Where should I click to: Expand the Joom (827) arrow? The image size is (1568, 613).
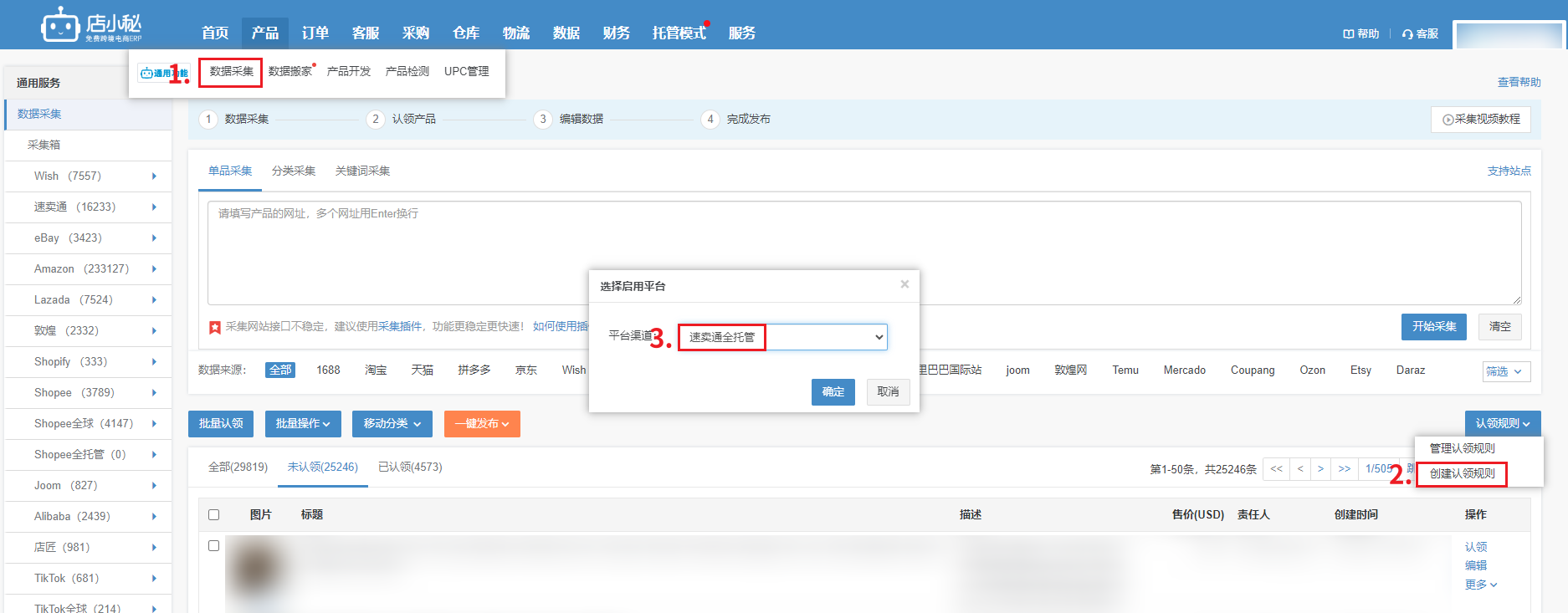(x=154, y=486)
